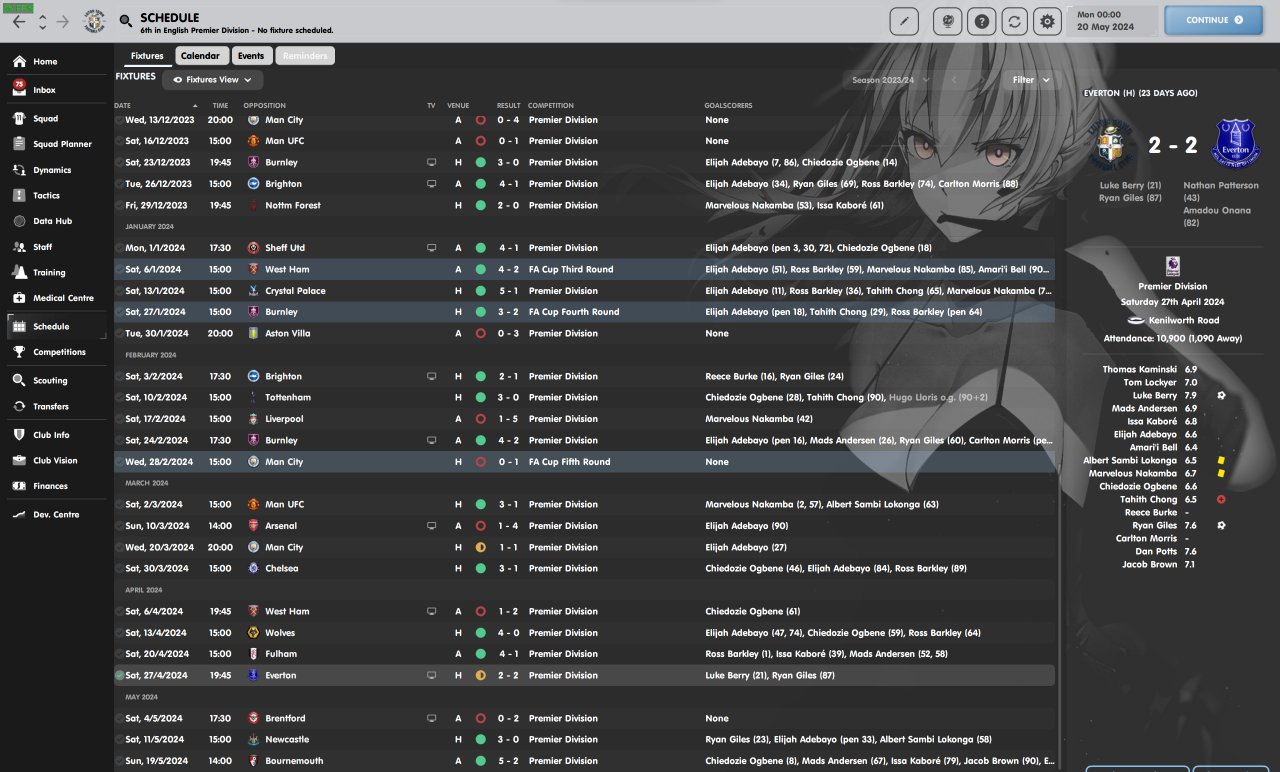Toggle check circle on Wed, 13/12/2023 row
The width and height of the screenshot is (1280, 772).
[119, 120]
